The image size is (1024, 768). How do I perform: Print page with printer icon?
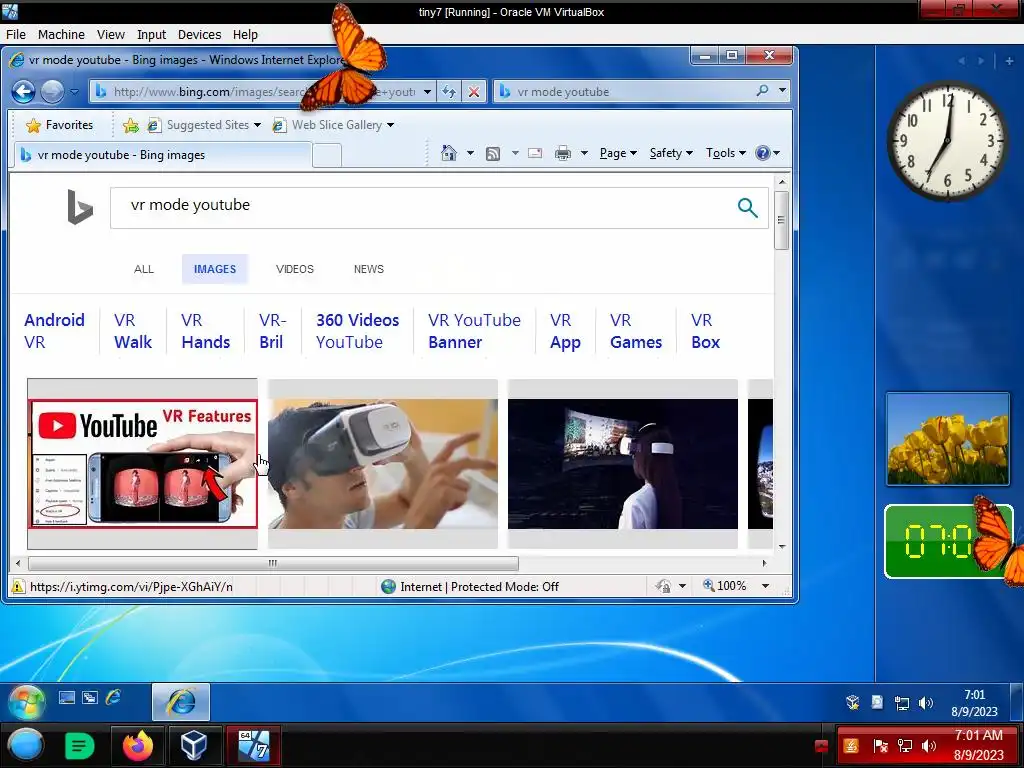pyautogui.click(x=562, y=153)
